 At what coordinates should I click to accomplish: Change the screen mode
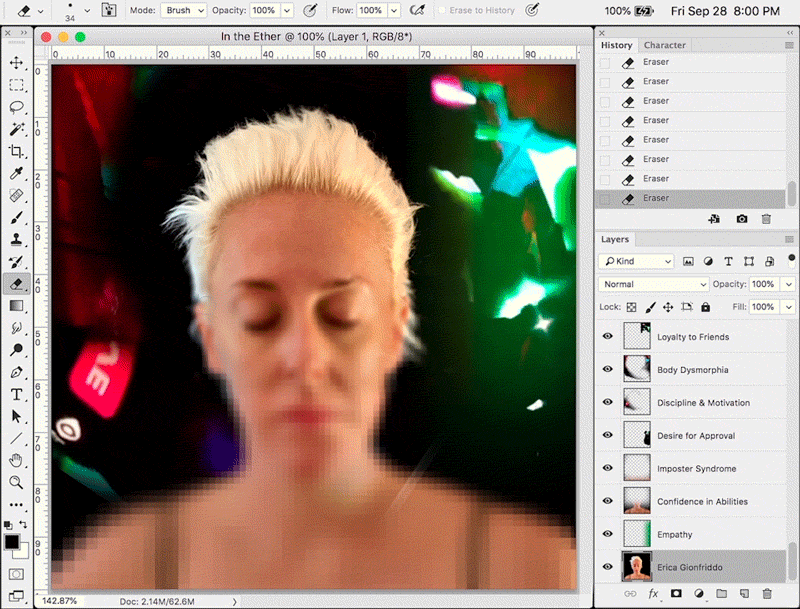coord(16,595)
